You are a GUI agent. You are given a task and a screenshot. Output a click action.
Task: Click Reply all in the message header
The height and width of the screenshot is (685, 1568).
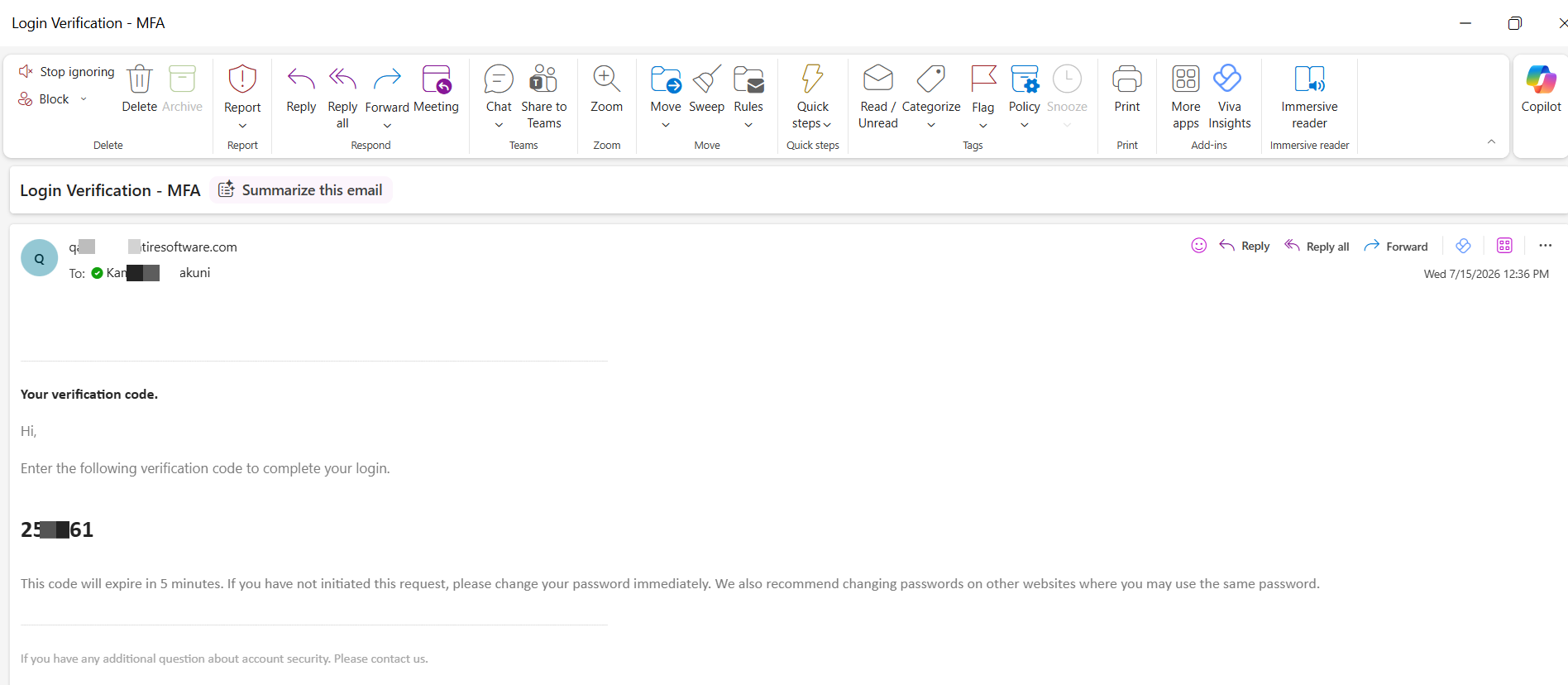[x=1317, y=246]
